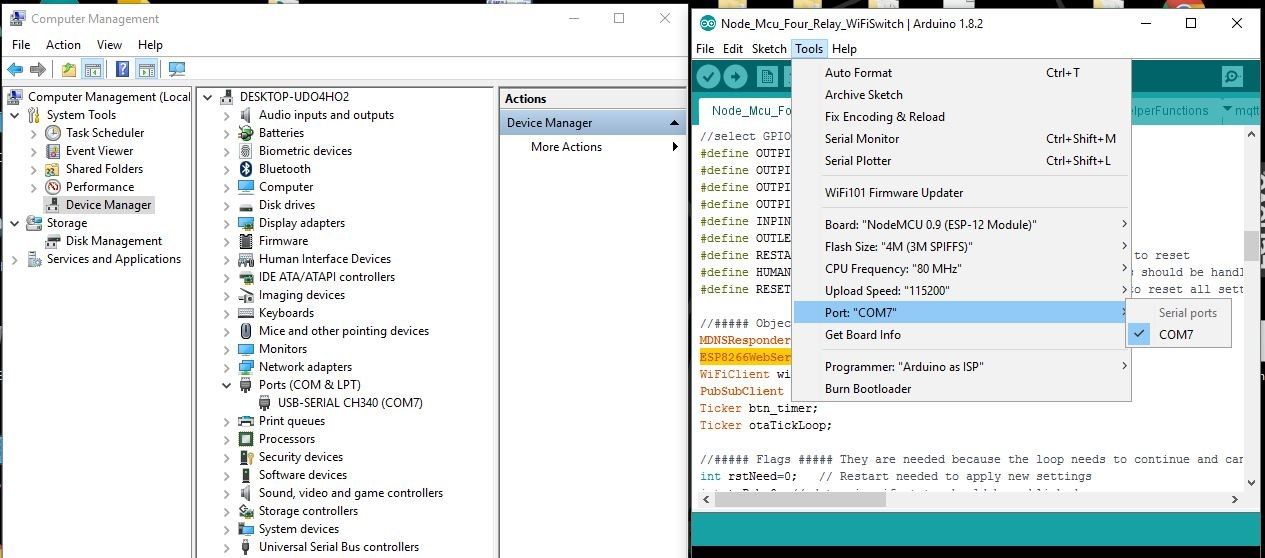The image size is (1265, 558).
Task: Click the Performance icon in console tree
Action: tap(53, 187)
